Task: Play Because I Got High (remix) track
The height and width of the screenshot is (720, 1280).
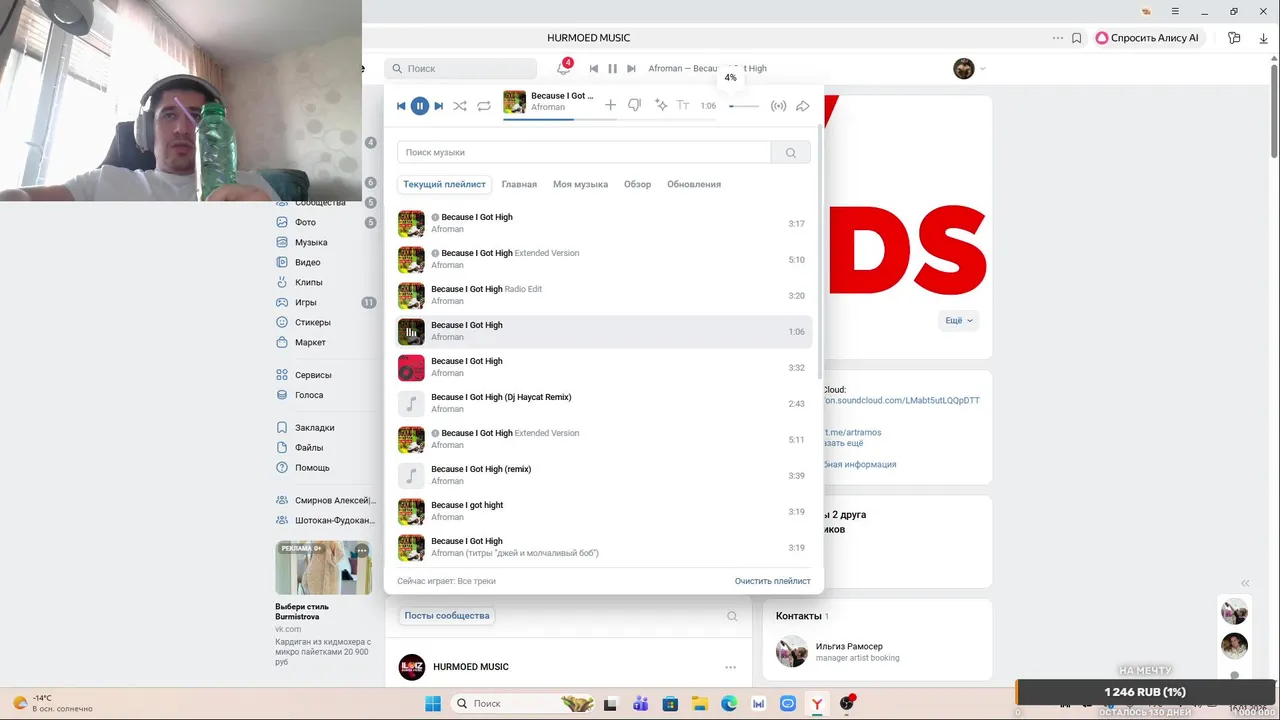Action: click(x=604, y=475)
